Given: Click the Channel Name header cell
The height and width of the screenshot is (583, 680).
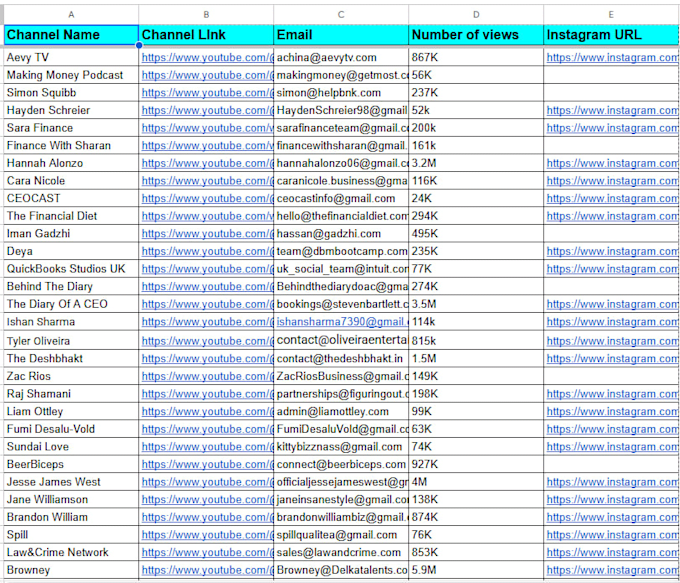Looking at the screenshot, I should pos(71,35).
